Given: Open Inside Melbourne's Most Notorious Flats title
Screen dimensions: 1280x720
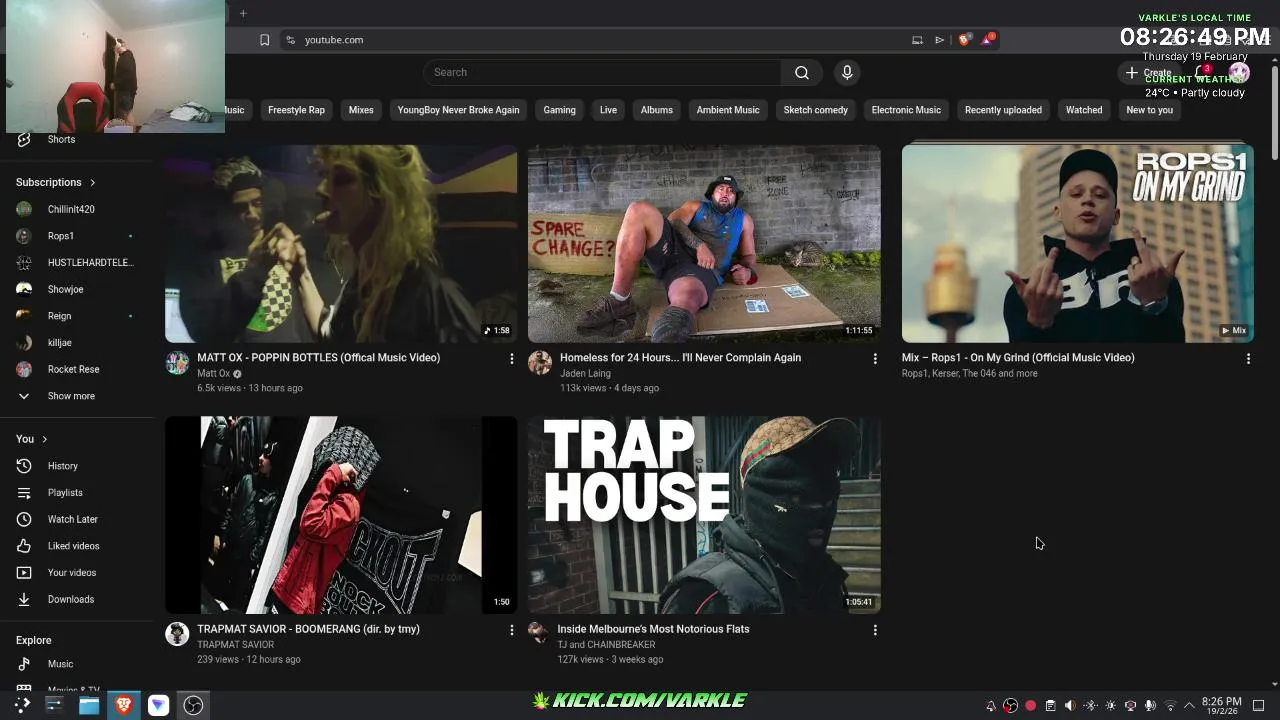Looking at the screenshot, I should (653, 629).
